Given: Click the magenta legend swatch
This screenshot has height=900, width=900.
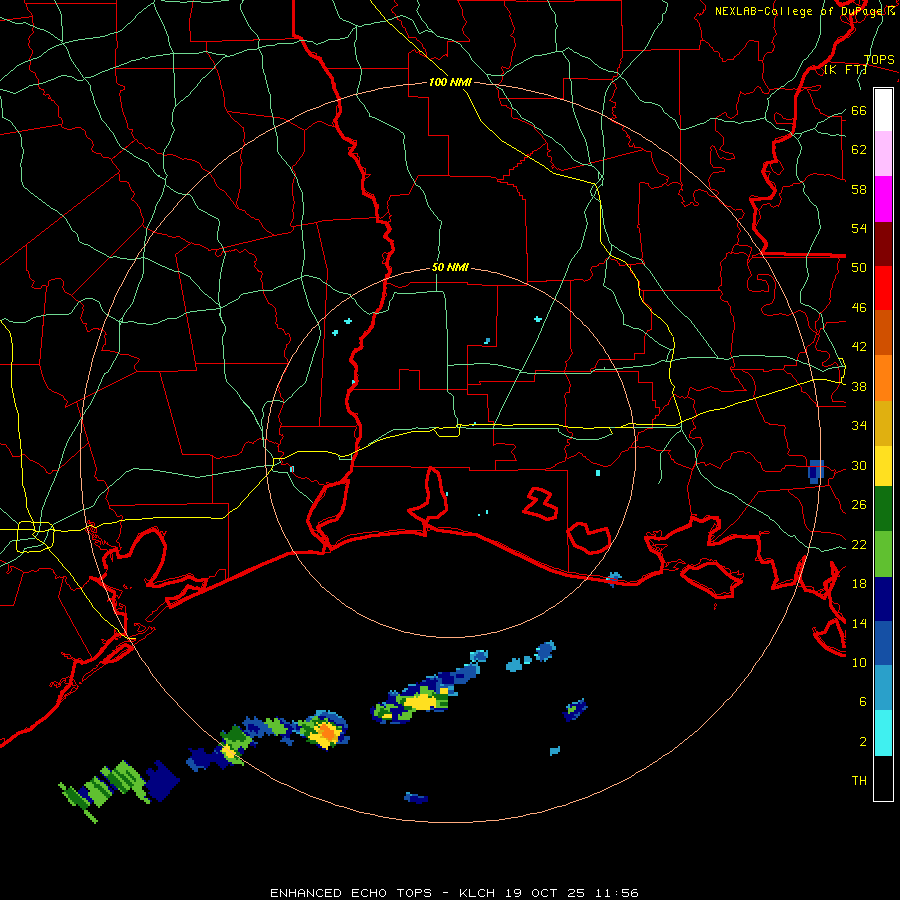Looking at the screenshot, I should (883, 199).
